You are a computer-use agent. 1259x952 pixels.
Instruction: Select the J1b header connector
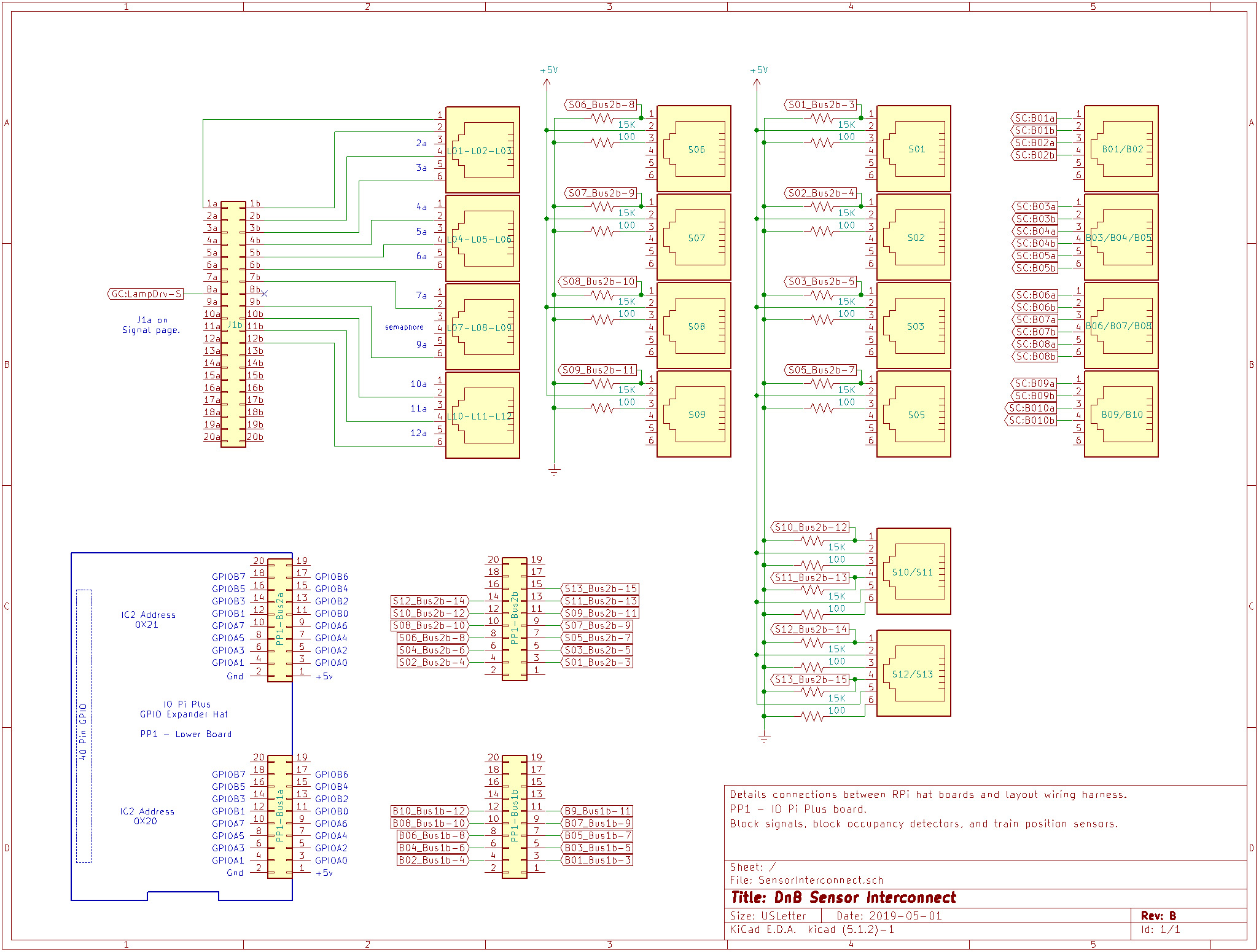[x=233, y=324]
